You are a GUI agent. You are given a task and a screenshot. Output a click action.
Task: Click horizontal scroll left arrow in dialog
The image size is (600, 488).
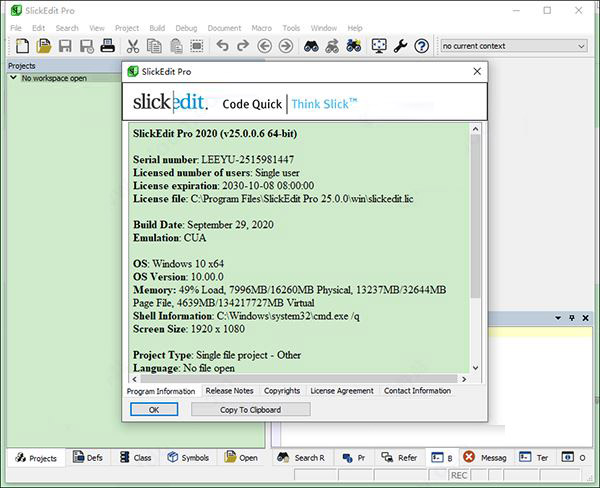click(134, 379)
